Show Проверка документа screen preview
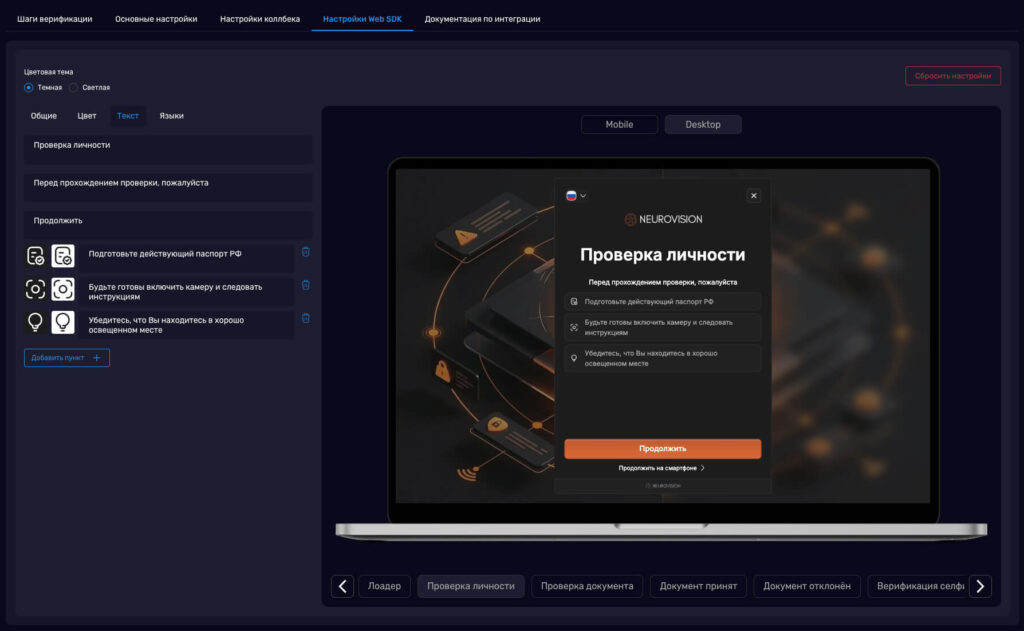This screenshot has height=631, width=1024. tap(587, 586)
